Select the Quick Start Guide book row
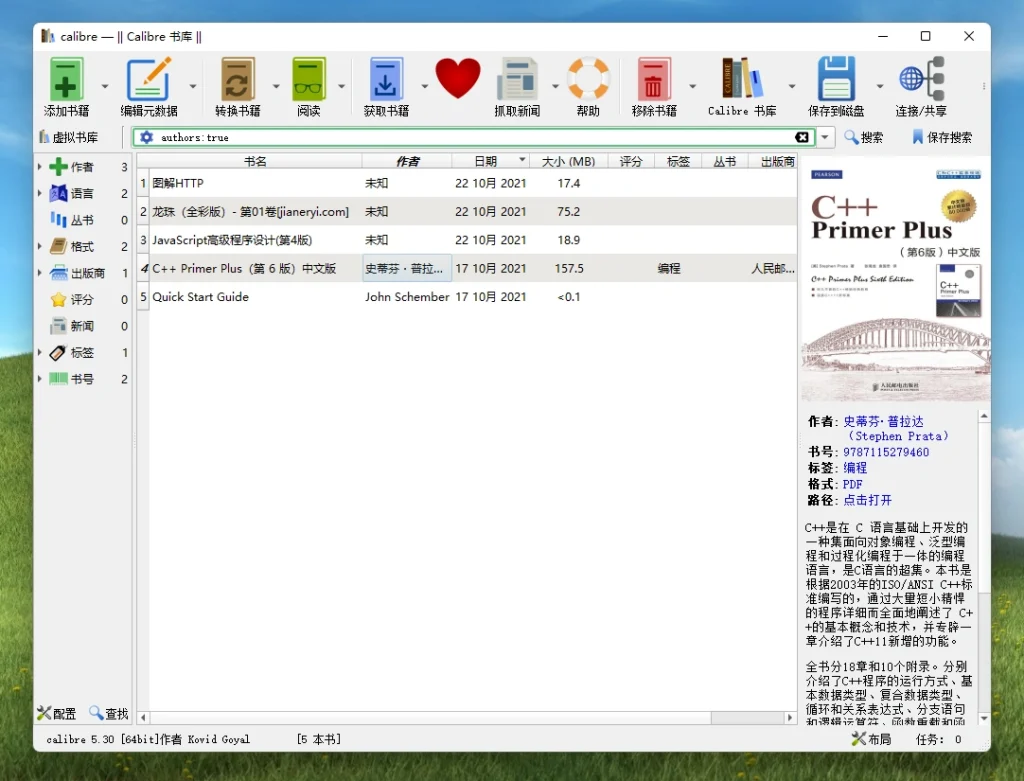The width and height of the screenshot is (1024, 781). coord(467,296)
